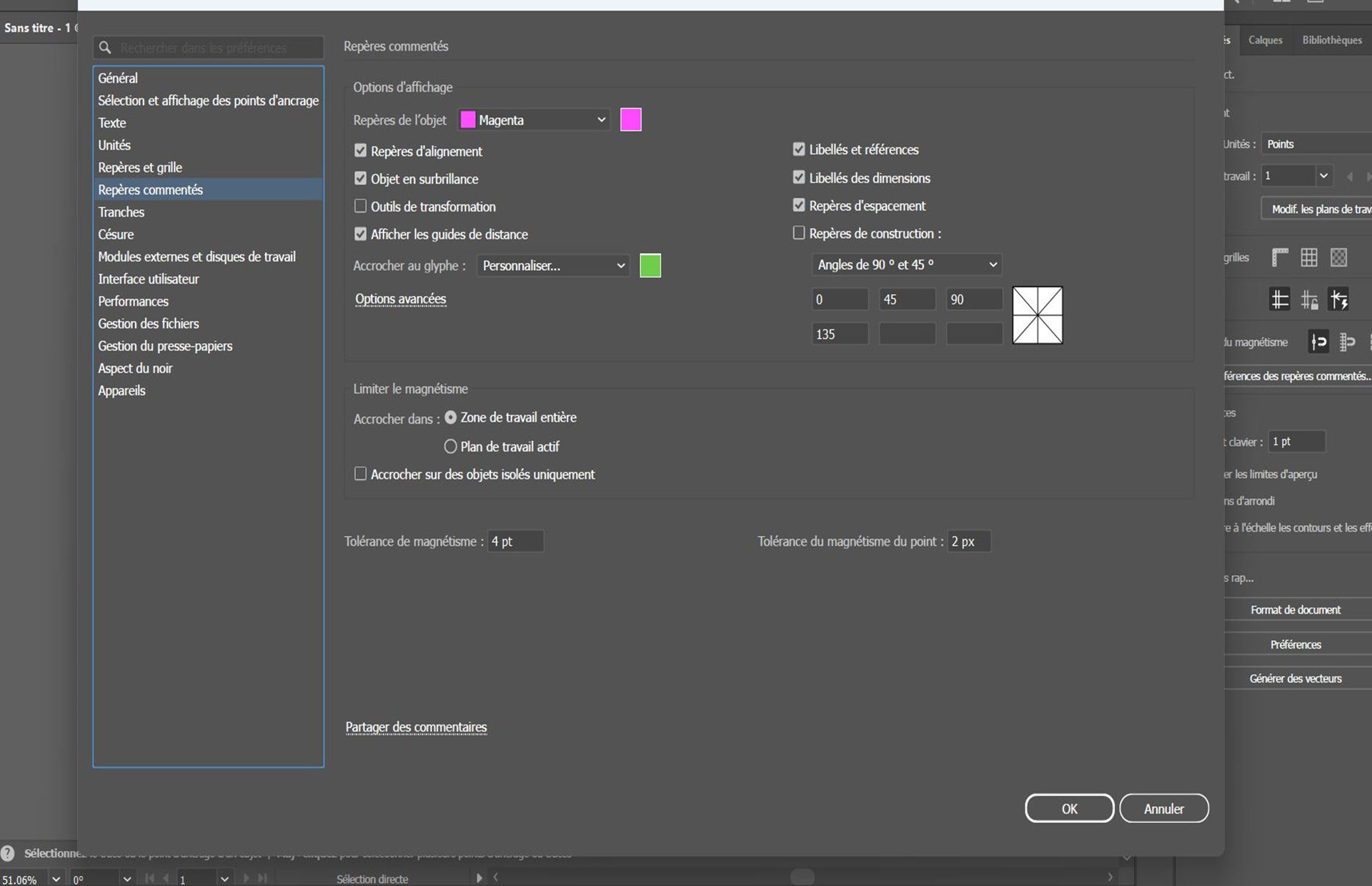Click the snap to point magnet icon
This screenshot has width=1372, height=886.
pyautogui.click(x=1319, y=342)
